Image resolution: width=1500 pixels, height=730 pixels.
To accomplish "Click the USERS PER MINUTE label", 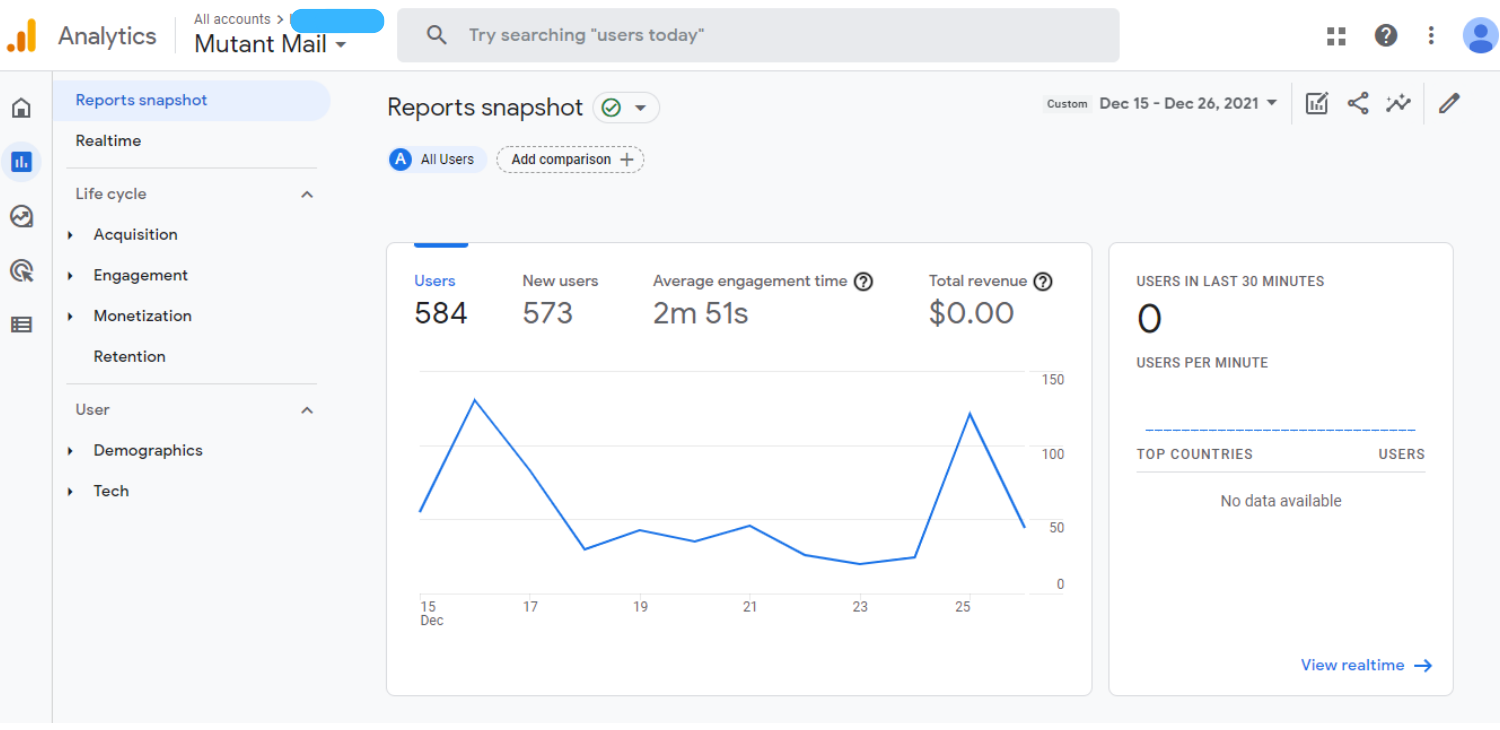I will [1202, 363].
